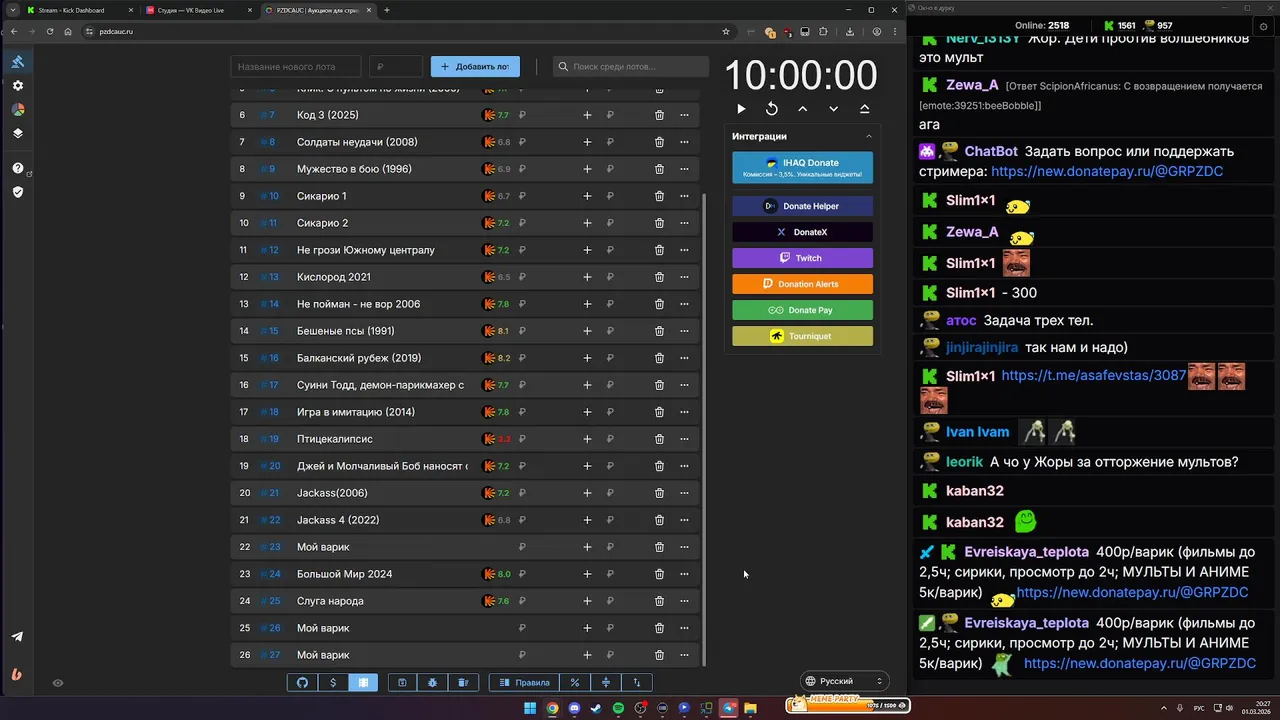
Task: Open more options for Игра в имитацию lot
Action: point(684,412)
